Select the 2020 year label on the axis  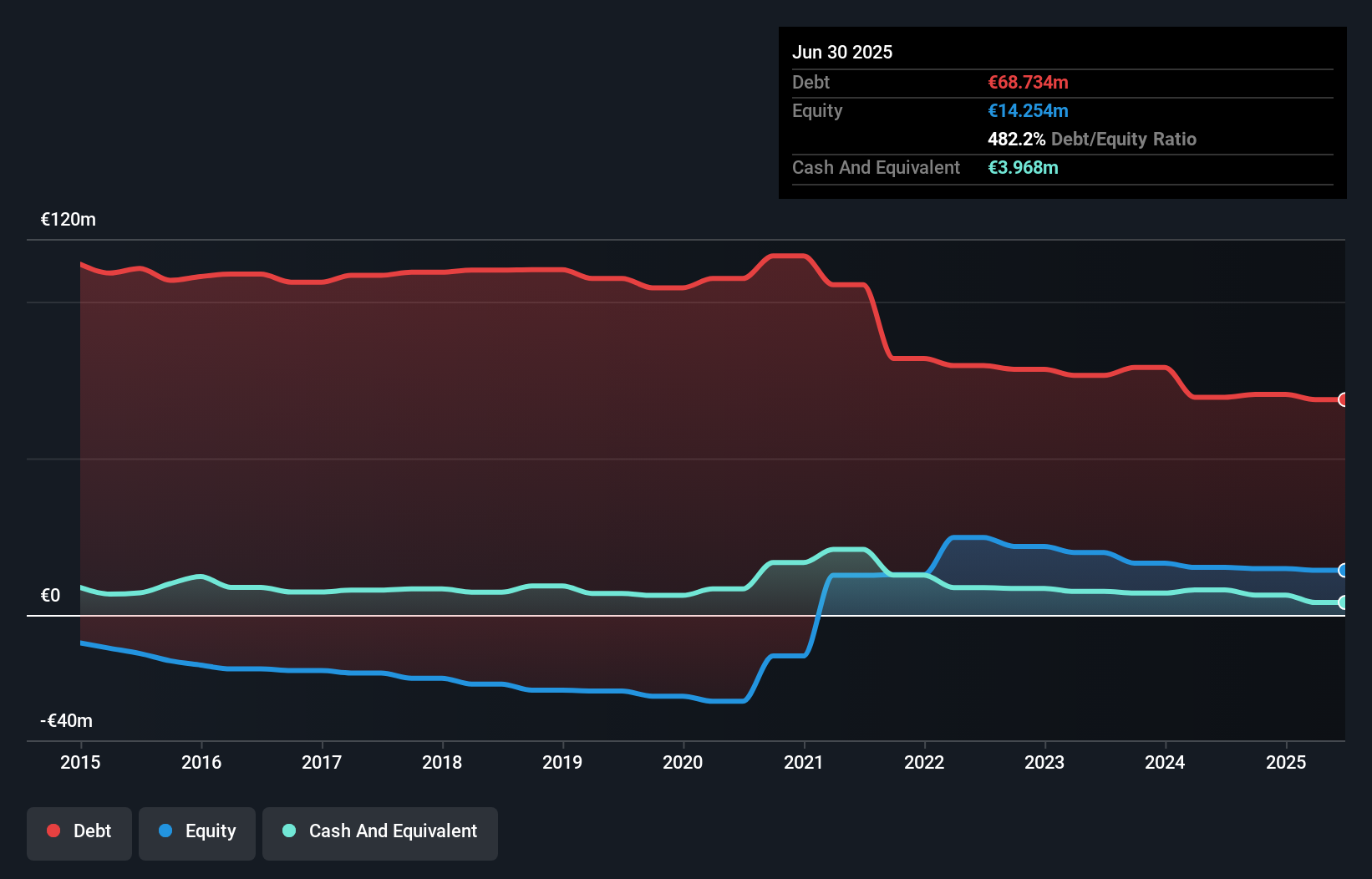(683, 762)
